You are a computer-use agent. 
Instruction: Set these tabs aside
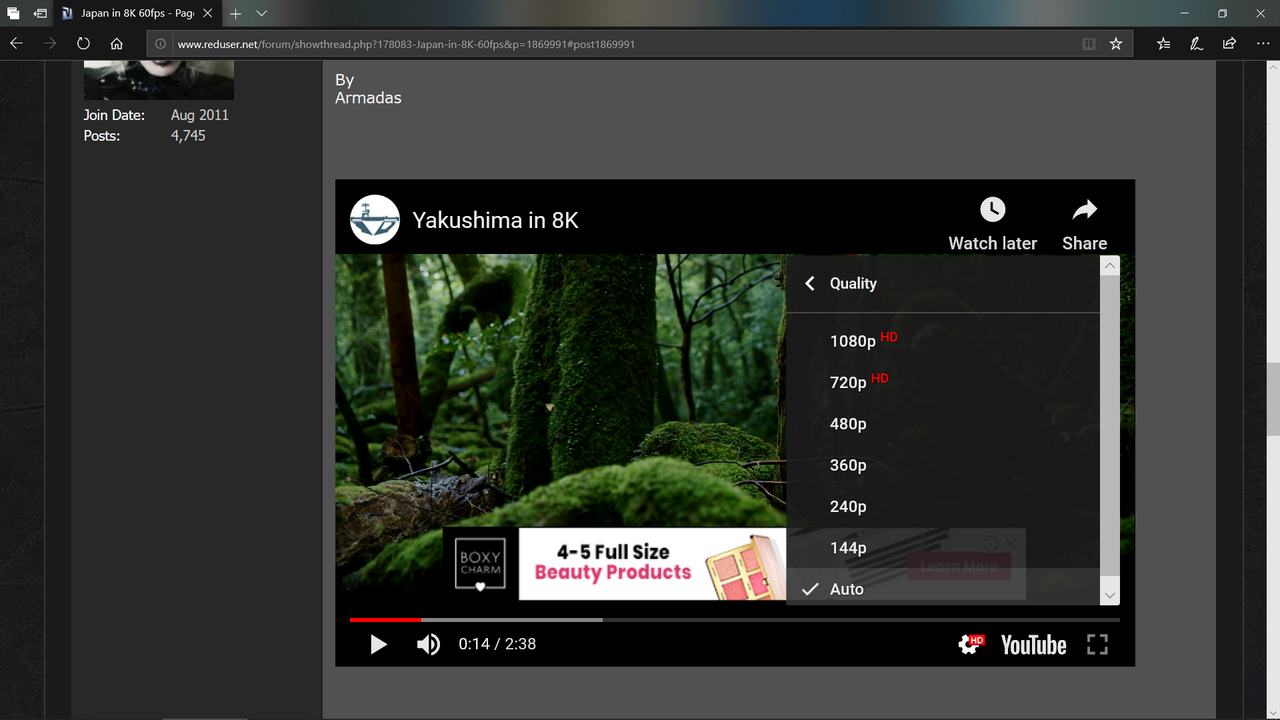40,14
